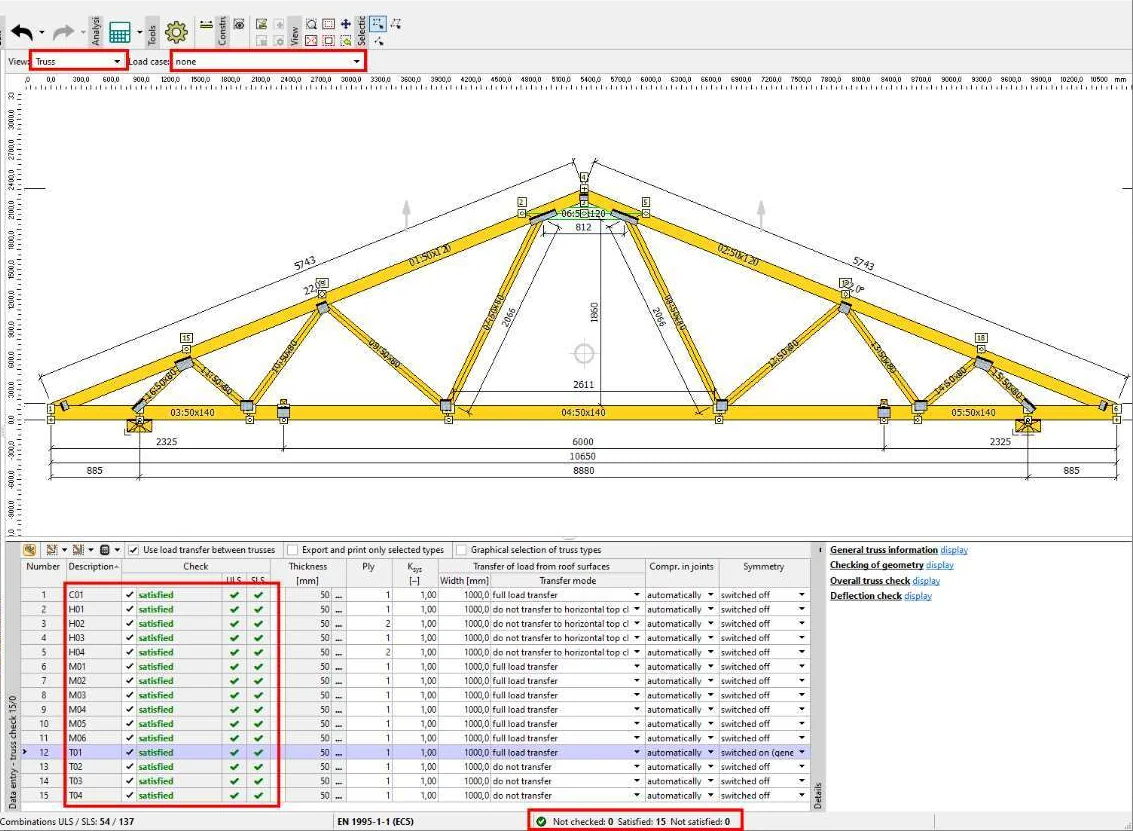Open the View dropdown showing 'Truss'
This screenshot has height=831, width=1133.
78,61
